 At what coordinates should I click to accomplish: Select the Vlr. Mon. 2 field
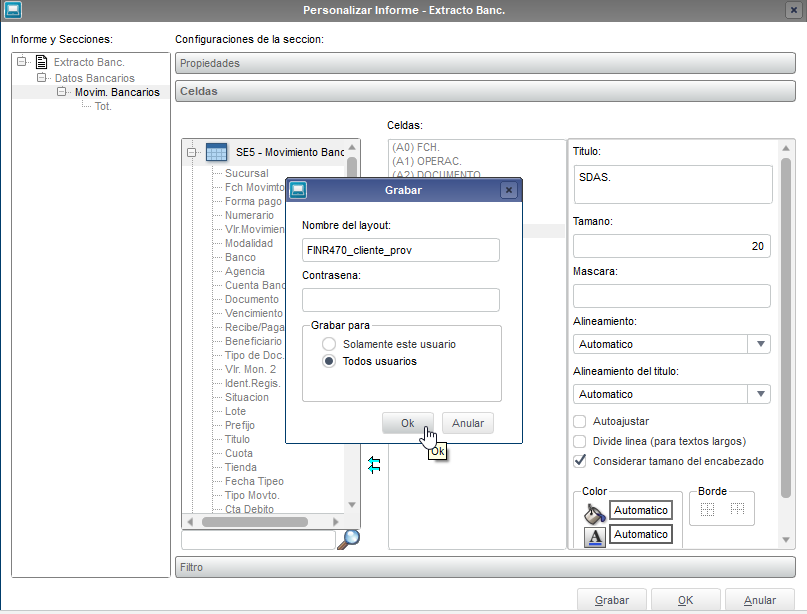point(250,369)
